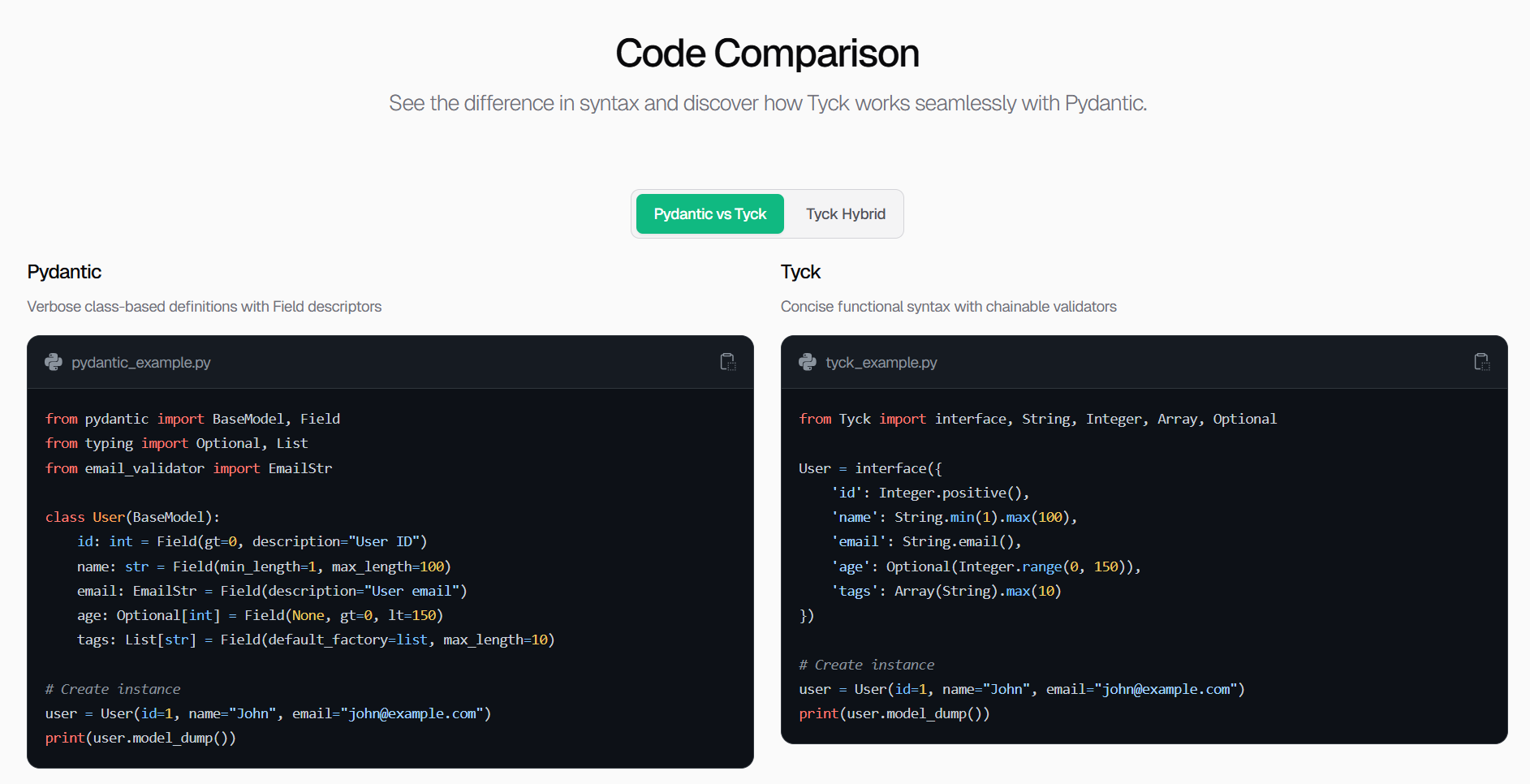Click 'Verbose class-based definitions with Field descriptors'

coord(205,307)
